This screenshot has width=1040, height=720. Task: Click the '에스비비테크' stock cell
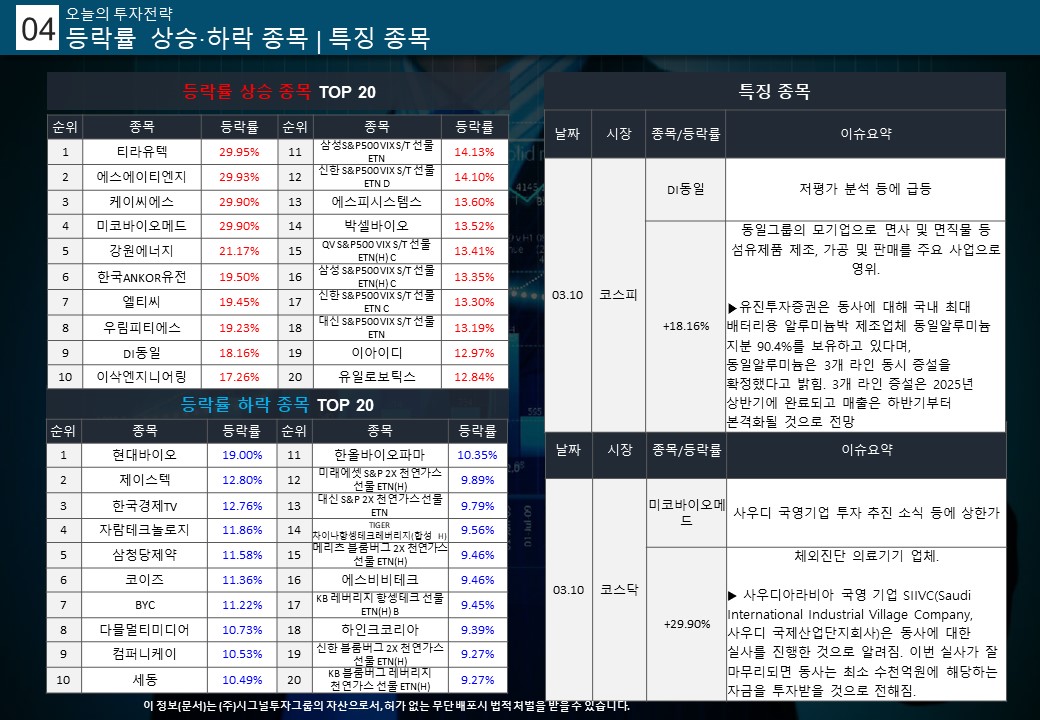pos(379,579)
